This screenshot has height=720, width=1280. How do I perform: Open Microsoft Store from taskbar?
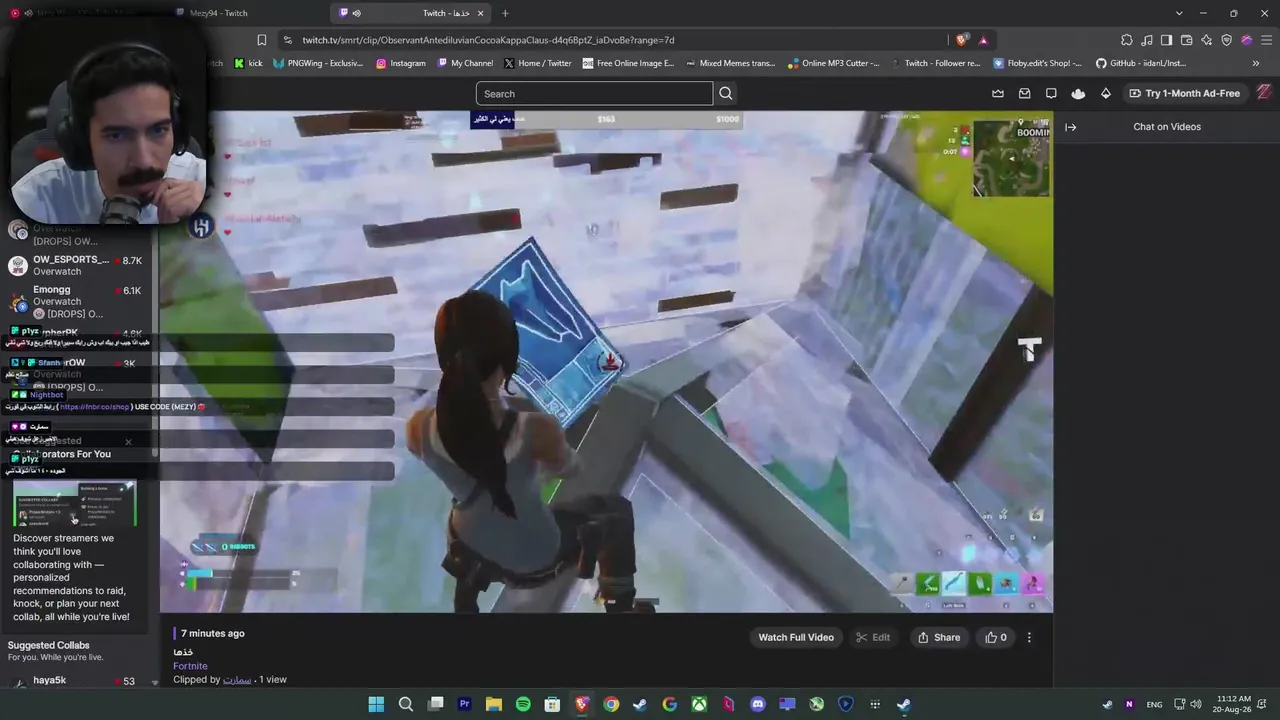click(x=552, y=704)
